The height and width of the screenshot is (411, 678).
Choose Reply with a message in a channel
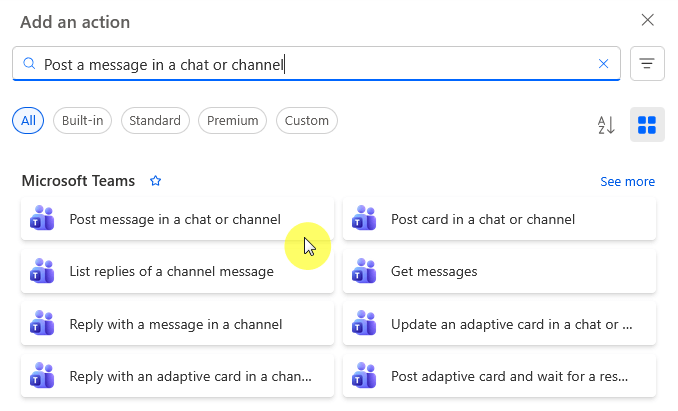pyautogui.click(x=177, y=324)
